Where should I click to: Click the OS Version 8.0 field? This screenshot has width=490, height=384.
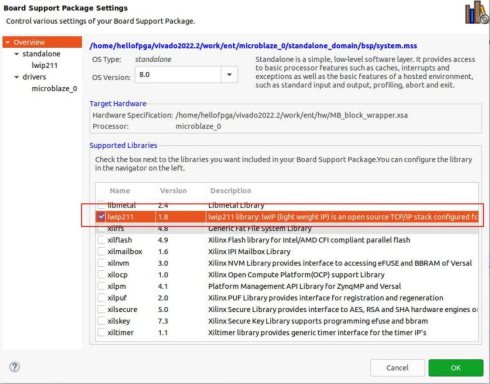[x=178, y=74]
